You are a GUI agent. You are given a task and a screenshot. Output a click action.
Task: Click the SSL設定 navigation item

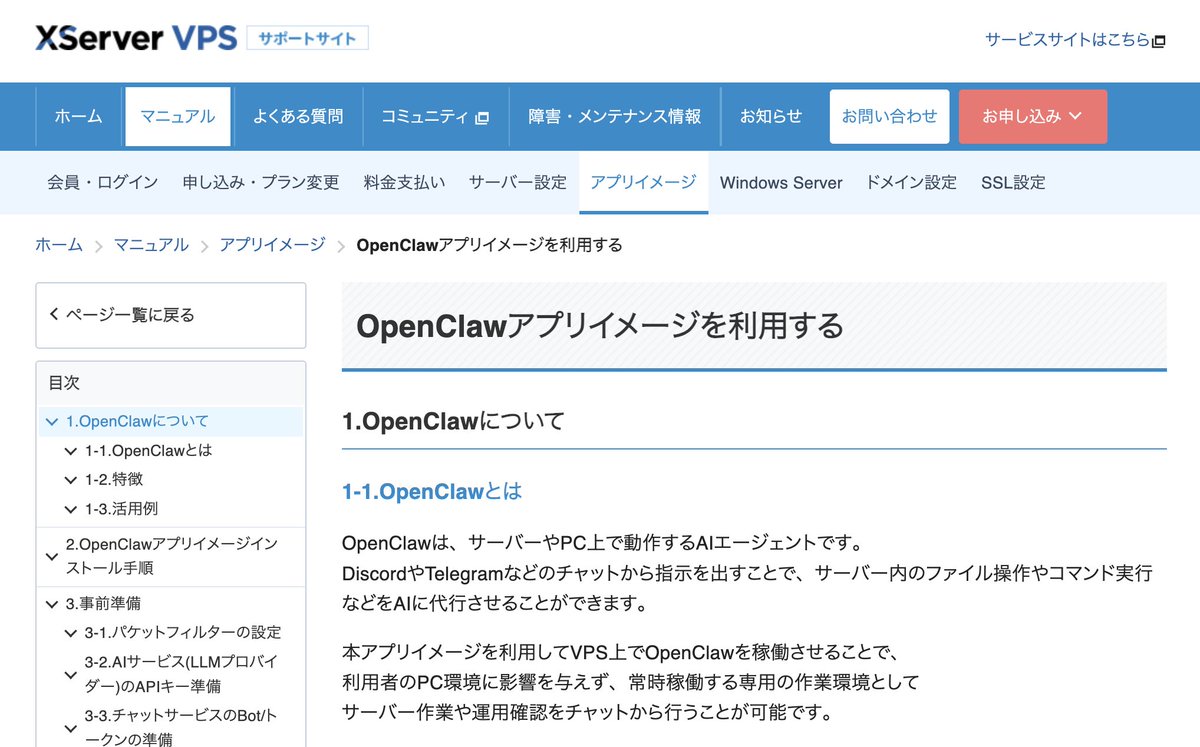(1013, 183)
